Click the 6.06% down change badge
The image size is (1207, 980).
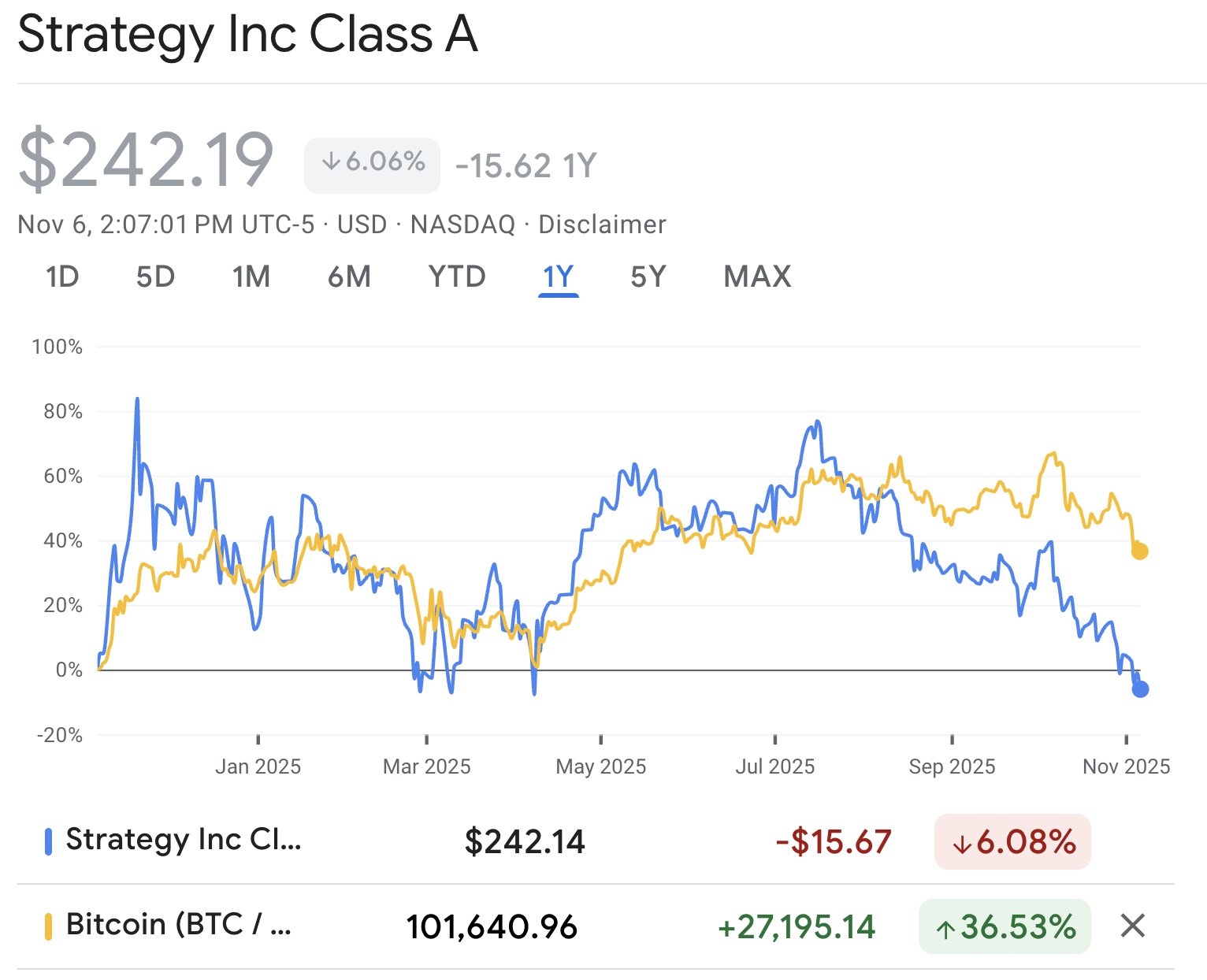[372, 164]
